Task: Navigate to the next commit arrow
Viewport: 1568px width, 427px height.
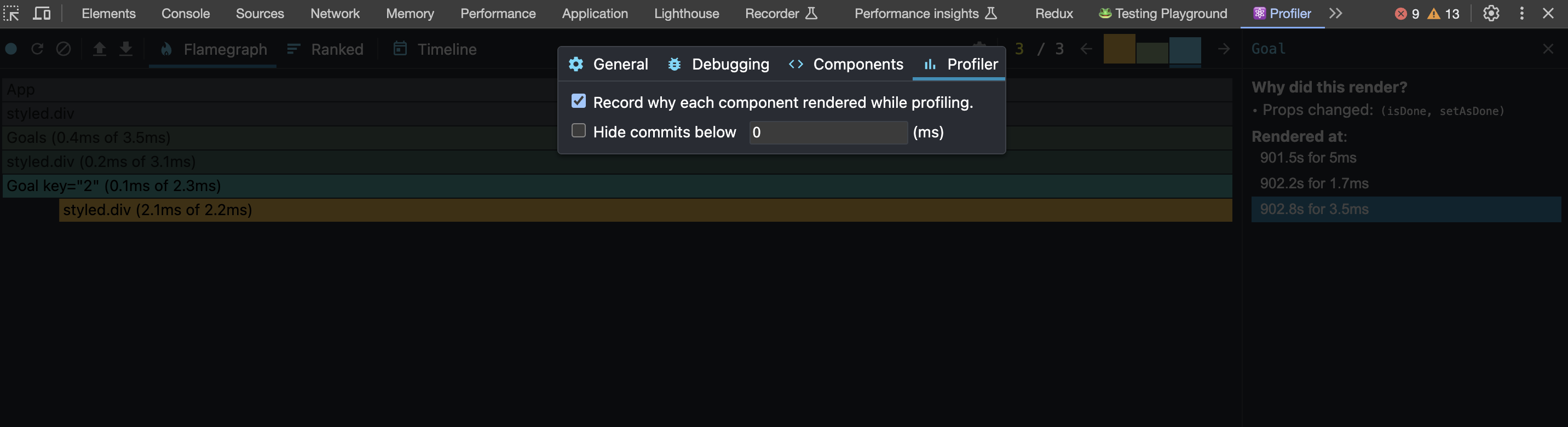Action: tap(1224, 50)
